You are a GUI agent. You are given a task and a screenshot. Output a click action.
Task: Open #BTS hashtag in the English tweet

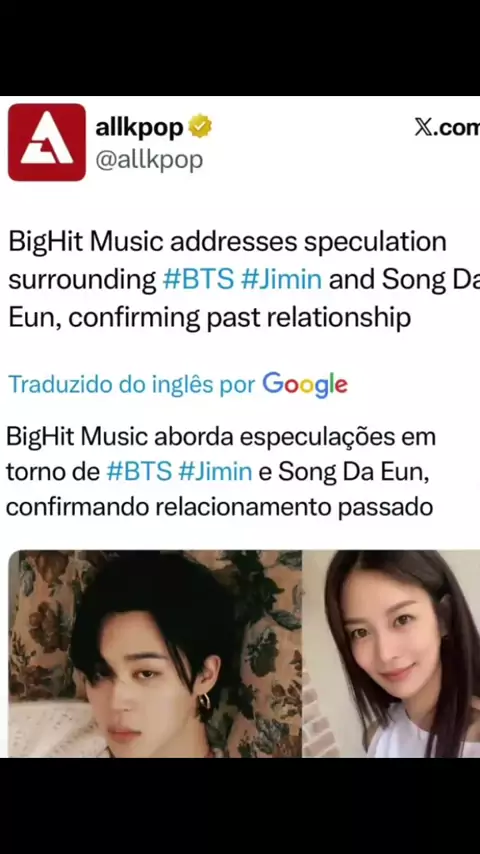pyautogui.click(x=198, y=280)
